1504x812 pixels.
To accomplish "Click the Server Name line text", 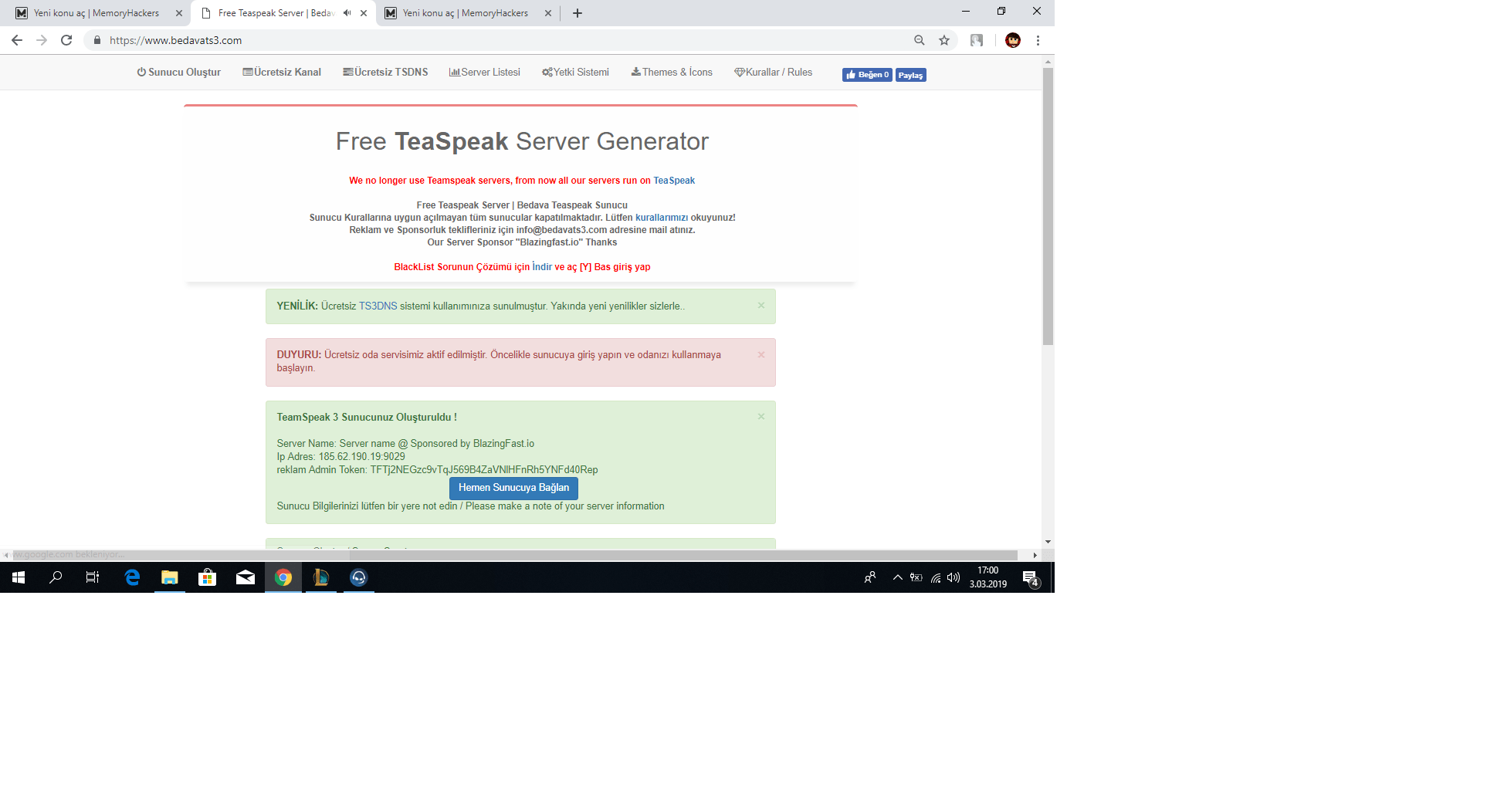I will click(405, 444).
